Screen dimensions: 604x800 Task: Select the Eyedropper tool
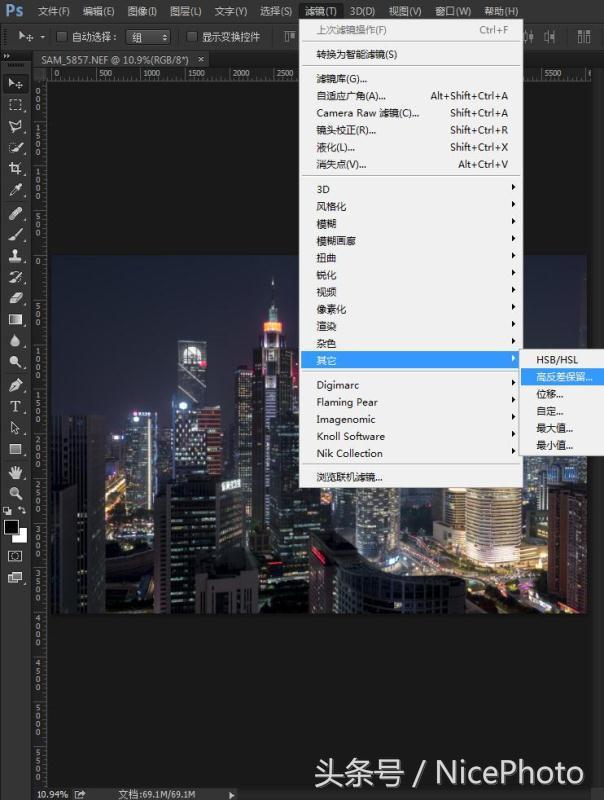(15, 190)
